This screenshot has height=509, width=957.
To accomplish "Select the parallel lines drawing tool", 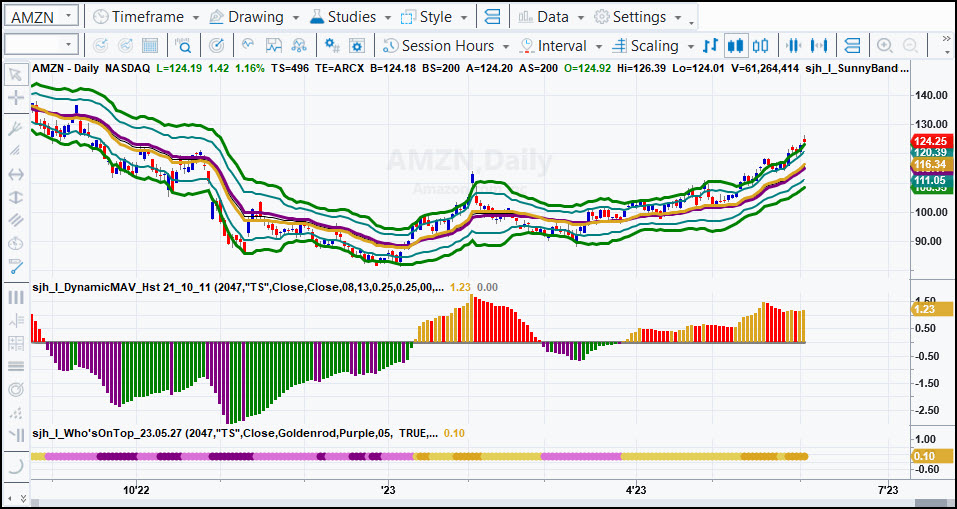I will (x=15, y=220).
